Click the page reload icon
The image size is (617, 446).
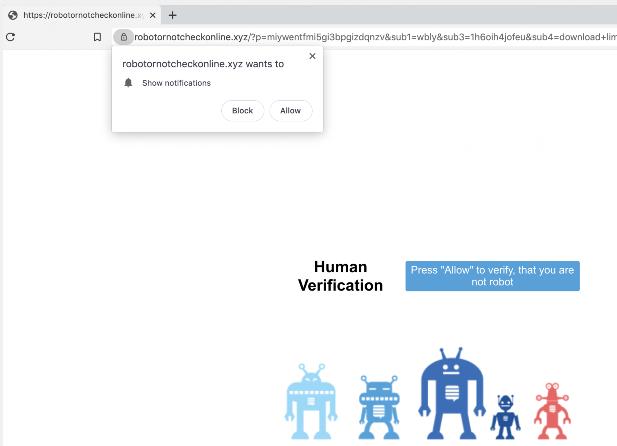pos(10,37)
